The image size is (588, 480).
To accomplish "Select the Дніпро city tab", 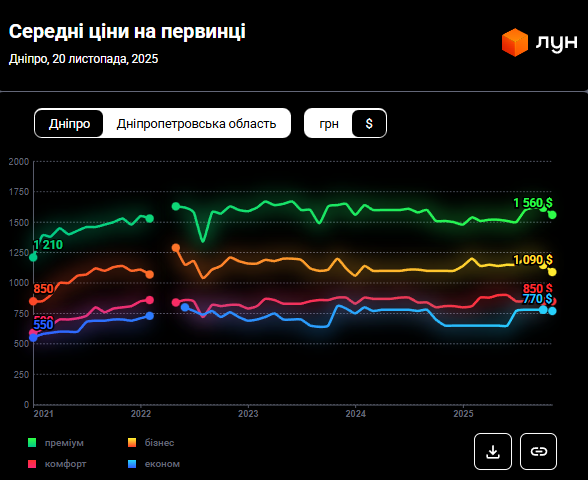I will click(x=69, y=123).
